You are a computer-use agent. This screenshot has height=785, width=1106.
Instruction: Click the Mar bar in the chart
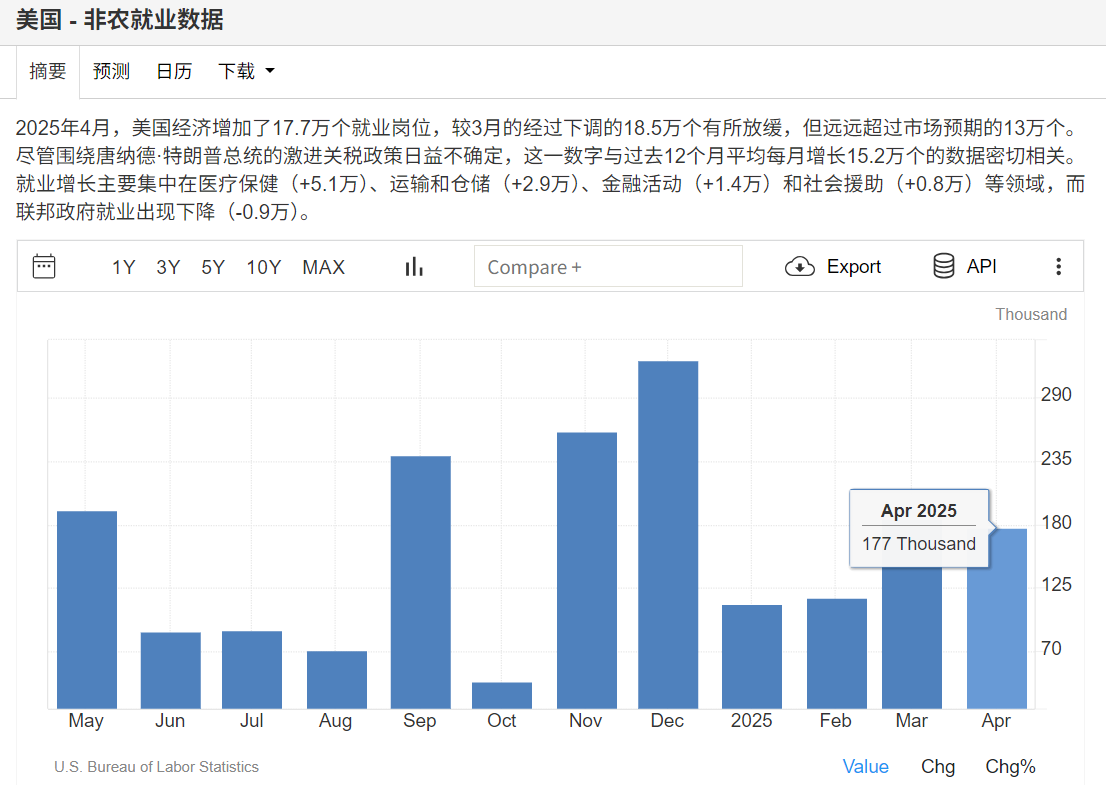pyautogui.click(x=912, y=638)
